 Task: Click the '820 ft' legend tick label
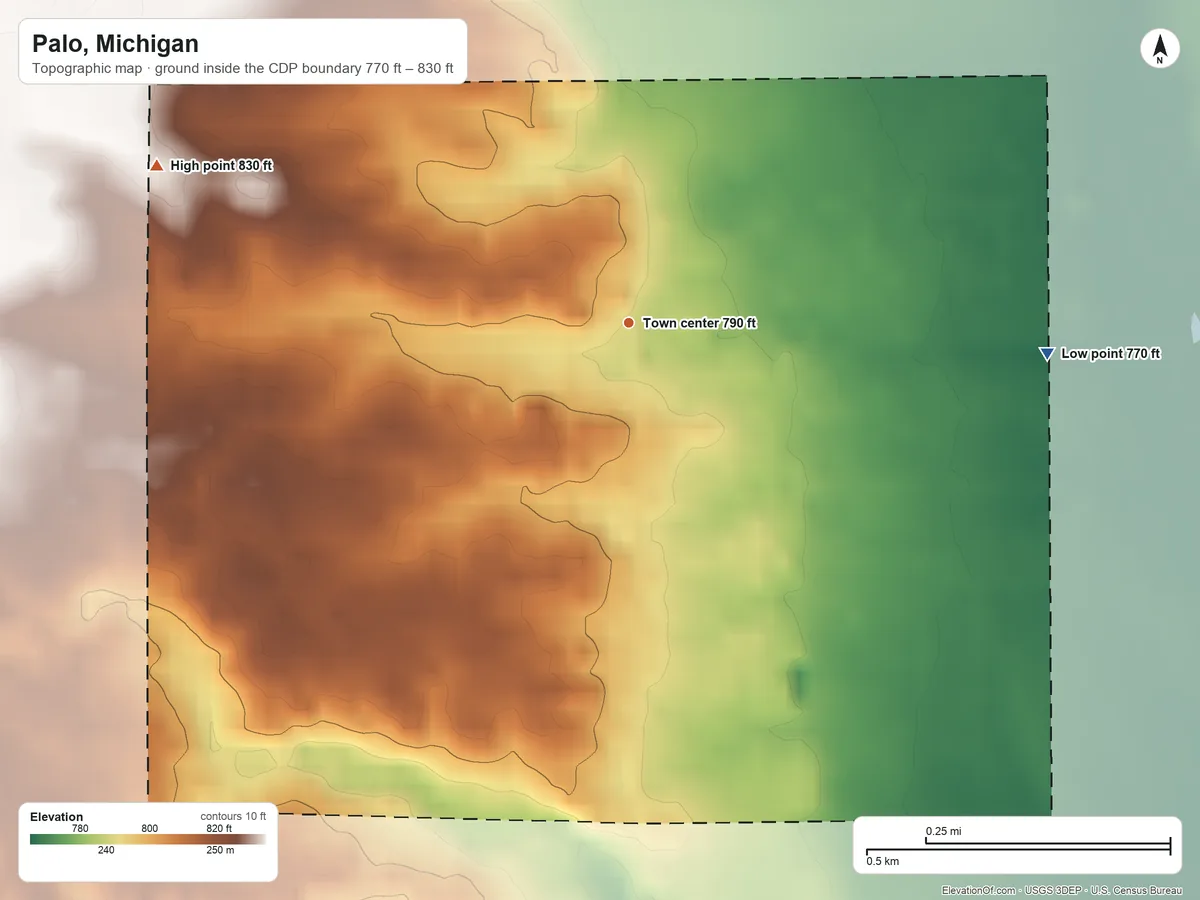coord(219,828)
